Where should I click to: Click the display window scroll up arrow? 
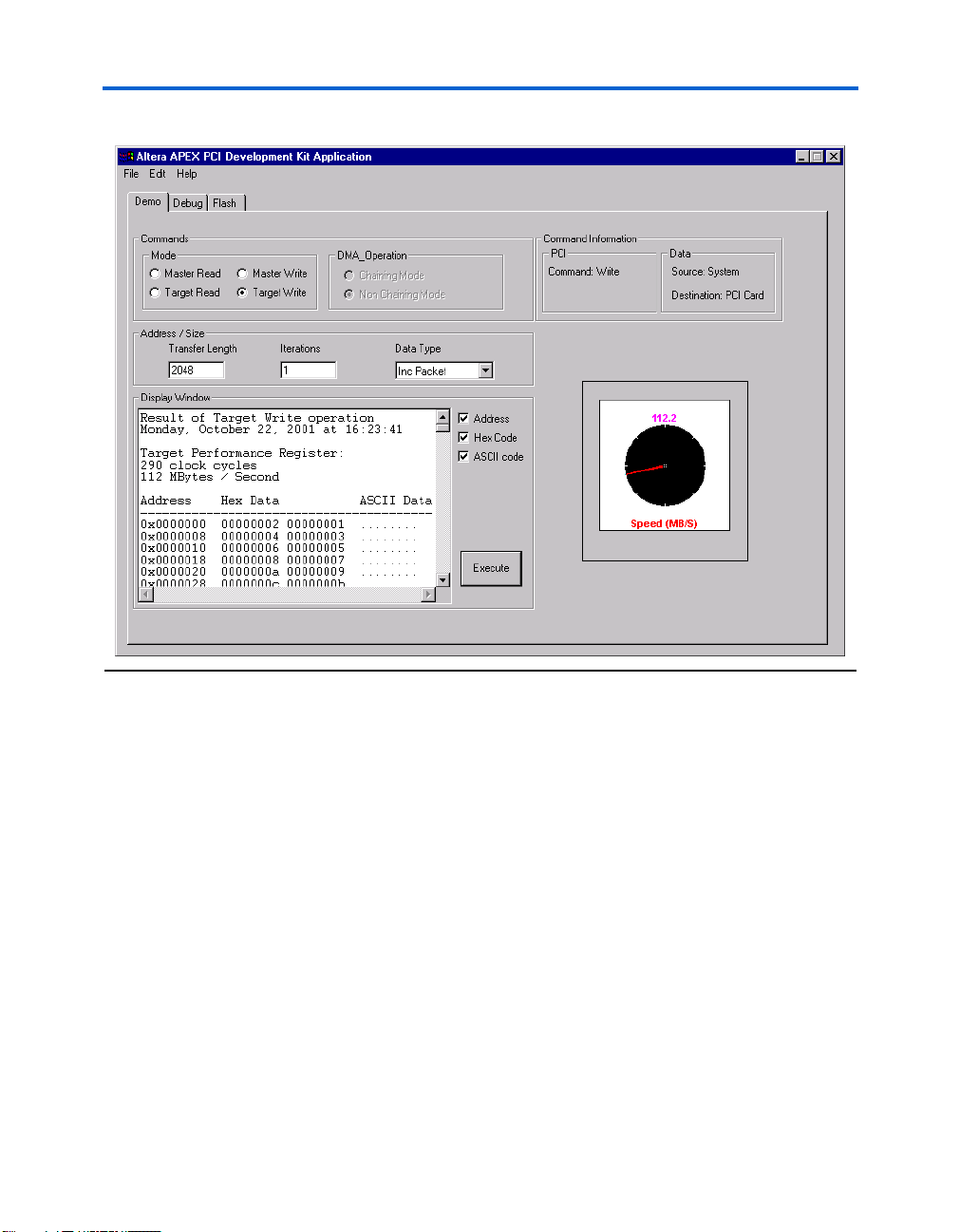coord(442,417)
